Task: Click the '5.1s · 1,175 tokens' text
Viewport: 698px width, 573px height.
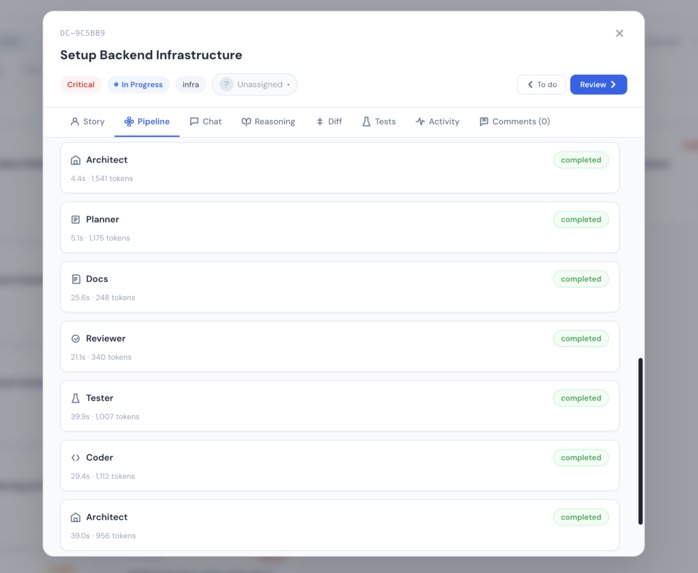Action: [100, 238]
